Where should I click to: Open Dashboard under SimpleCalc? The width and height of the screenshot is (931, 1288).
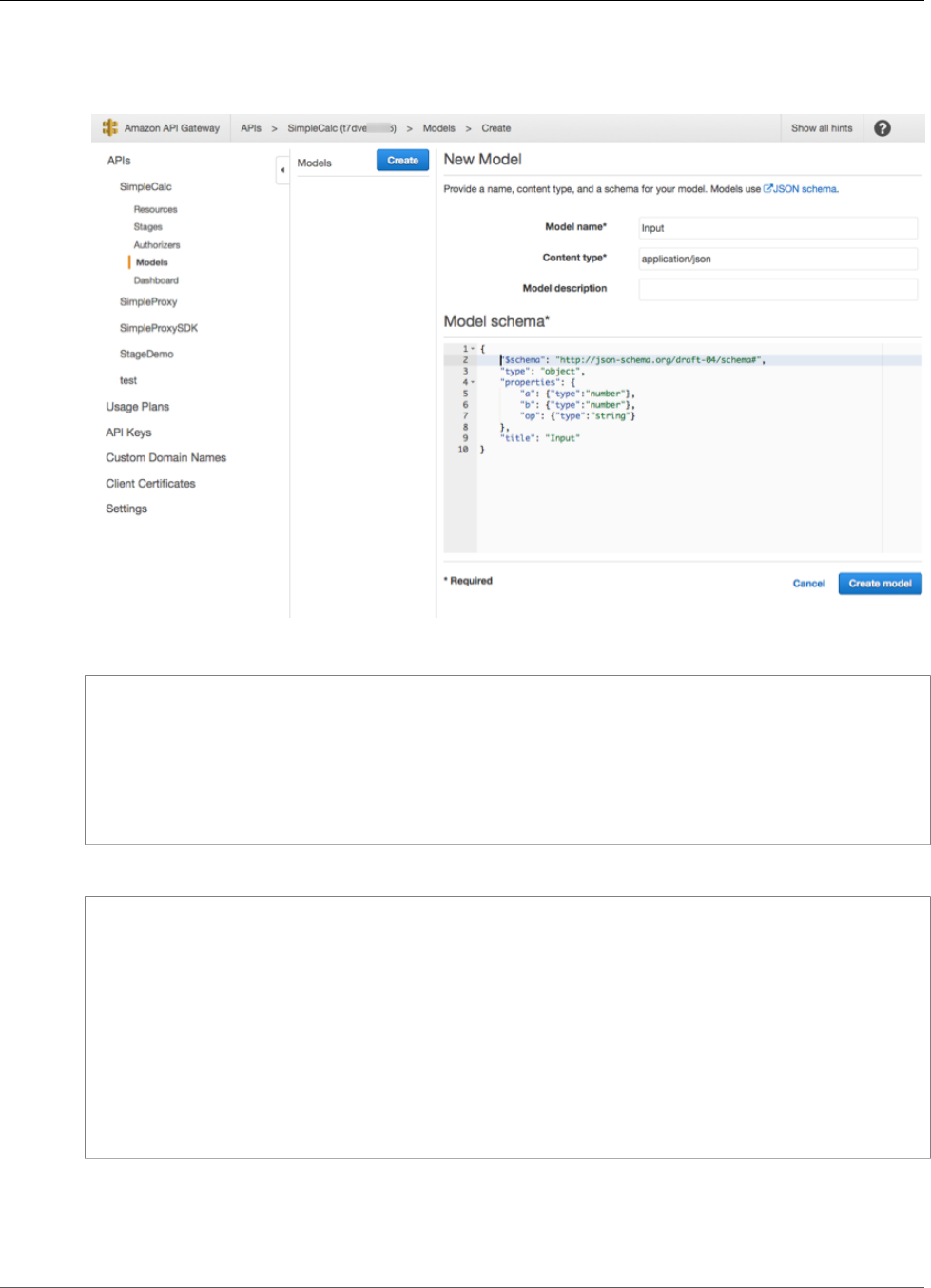(x=156, y=280)
